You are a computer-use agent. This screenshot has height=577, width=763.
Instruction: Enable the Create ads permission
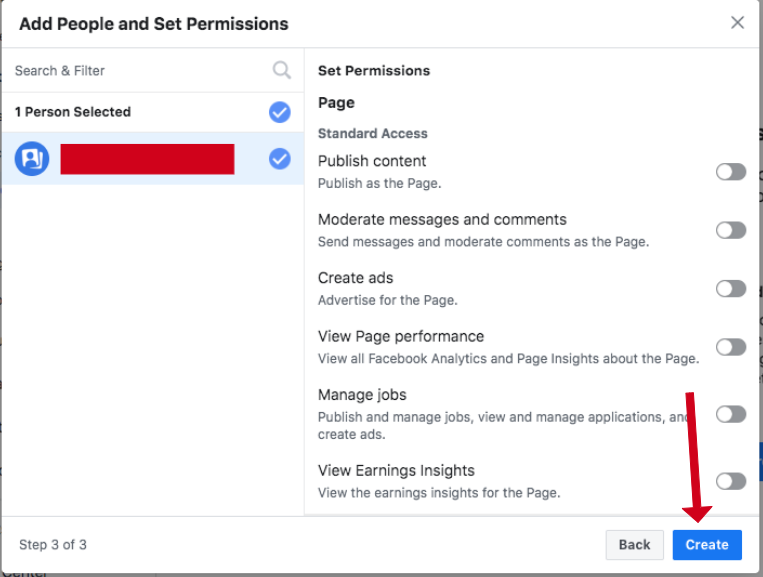[731, 288]
